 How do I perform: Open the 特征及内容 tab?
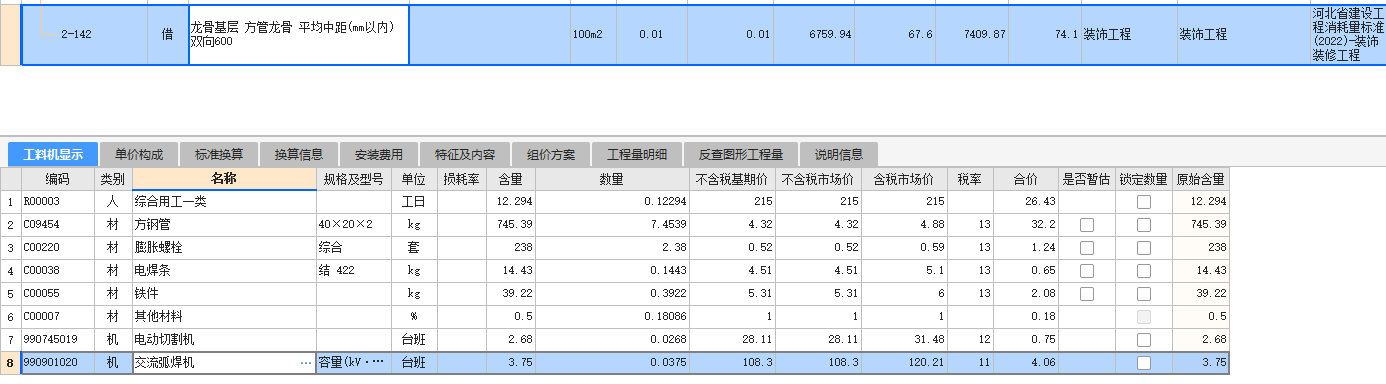(x=464, y=155)
